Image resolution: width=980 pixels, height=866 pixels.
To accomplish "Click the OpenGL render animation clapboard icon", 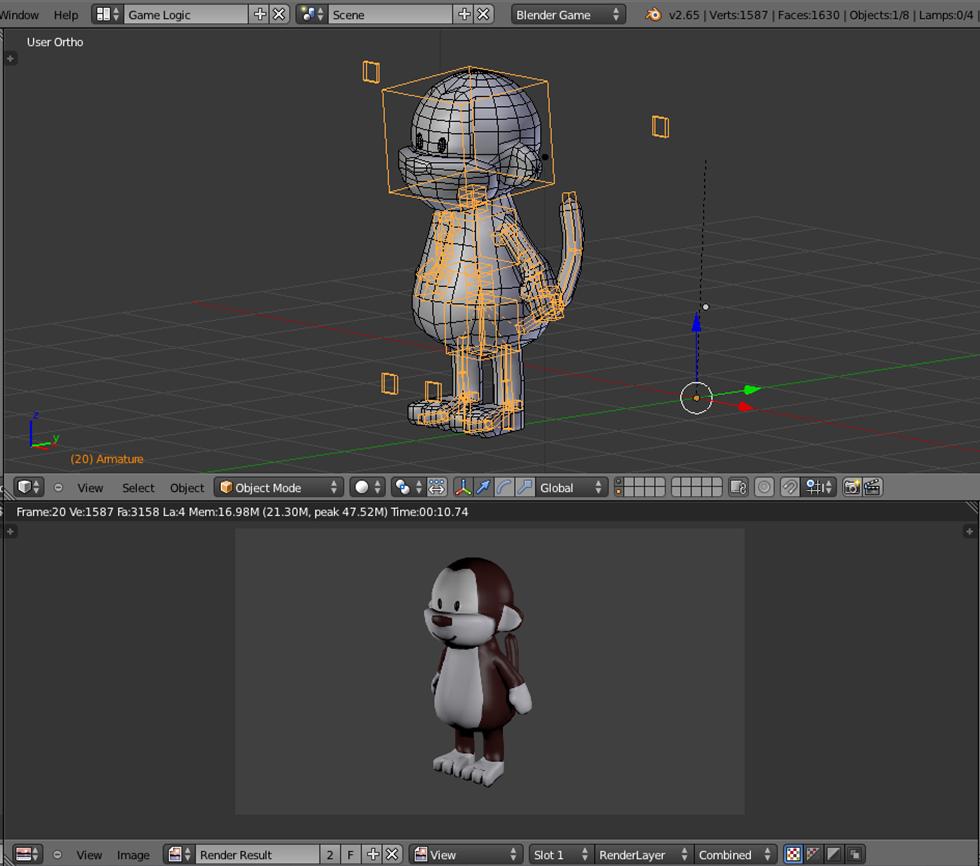I will (870, 487).
